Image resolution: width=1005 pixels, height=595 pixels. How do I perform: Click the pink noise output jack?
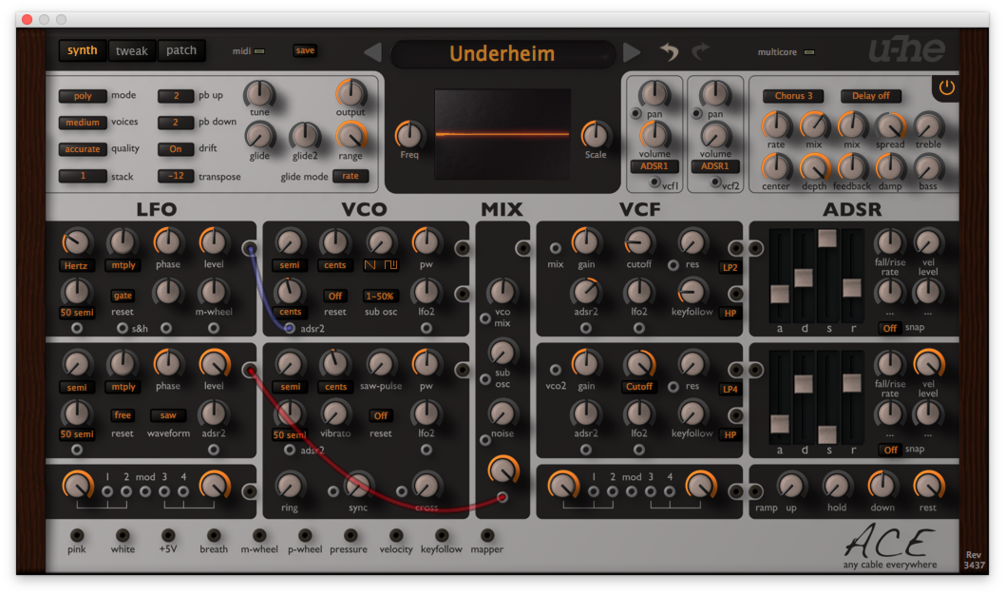click(77, 535)
